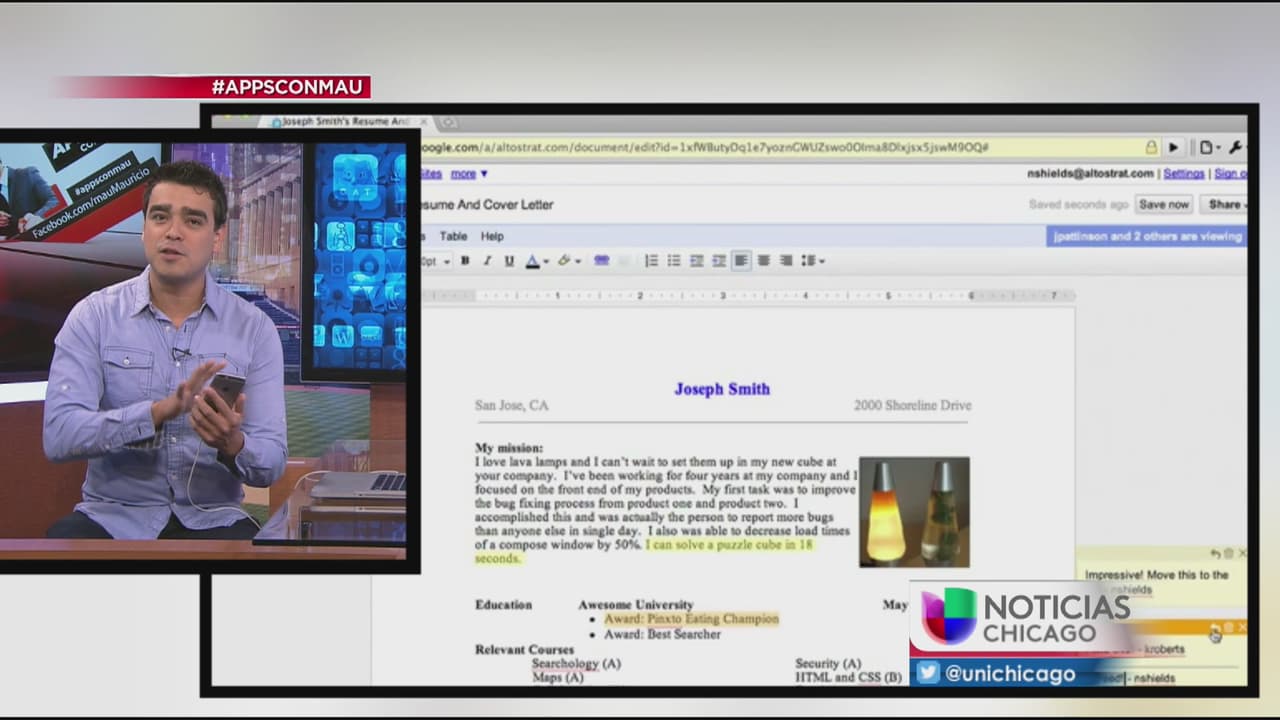Click the lava lamp image in document

click(x=913, y=512)
